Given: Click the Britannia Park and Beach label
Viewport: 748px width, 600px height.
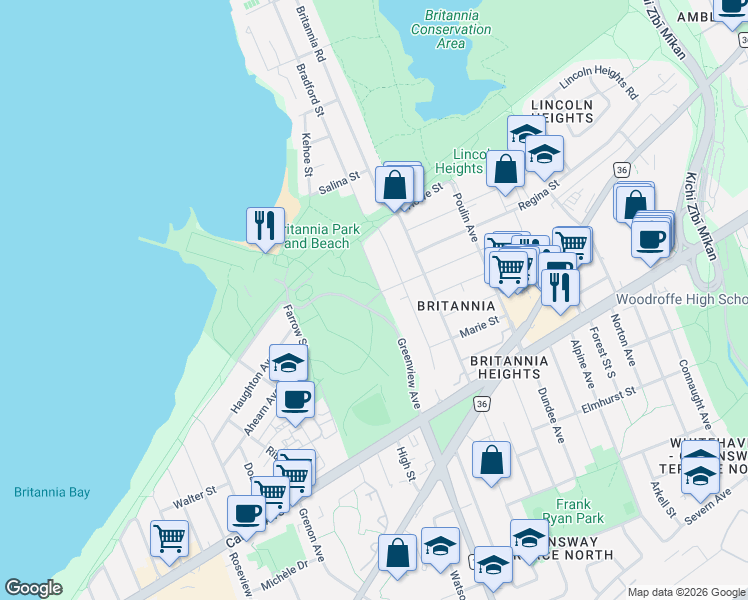Looking at the screenshot, I should (321, 236).
